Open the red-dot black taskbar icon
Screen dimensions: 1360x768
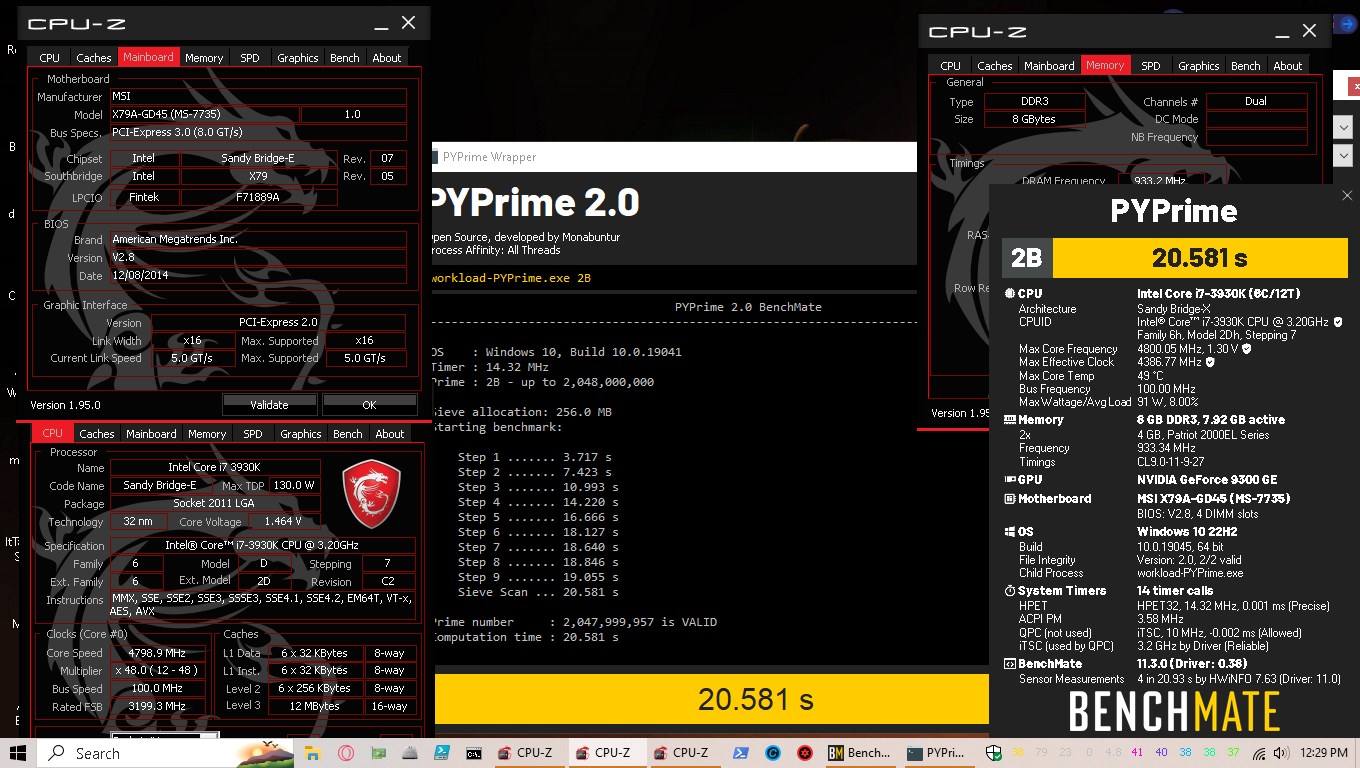(804, 753)
